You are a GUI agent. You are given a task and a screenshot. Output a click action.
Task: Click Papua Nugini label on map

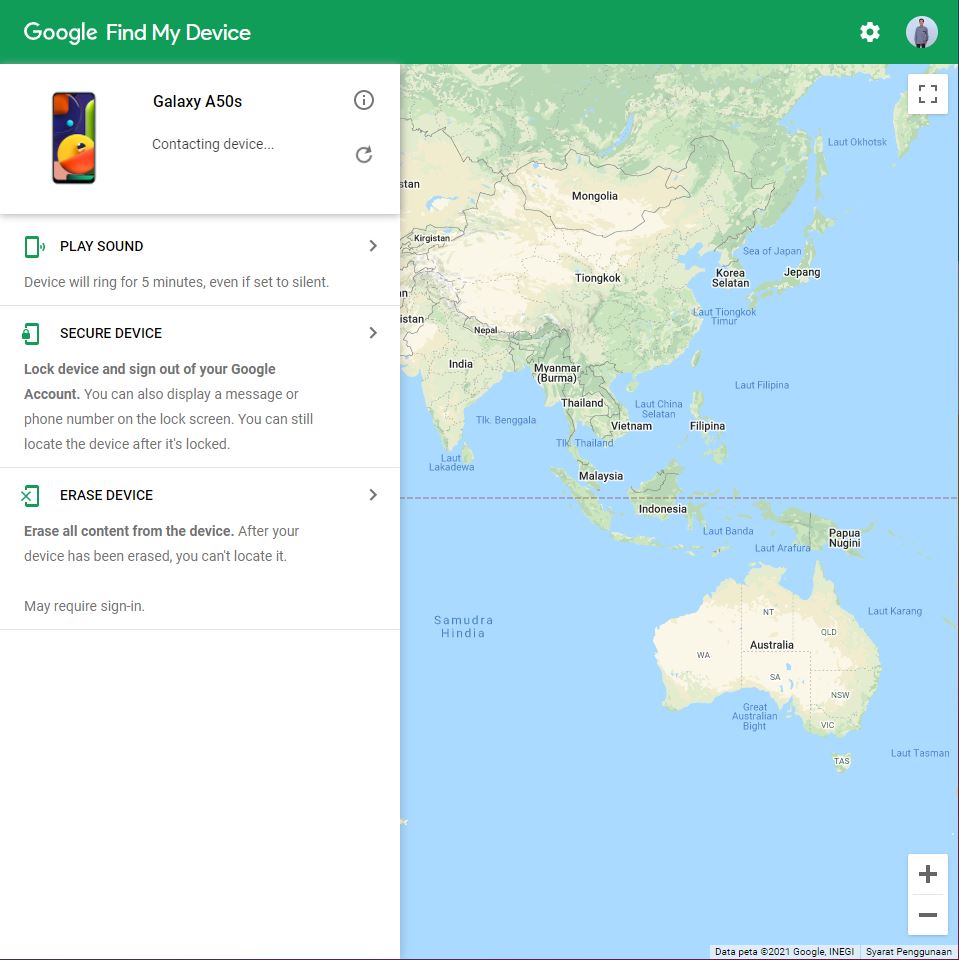coord(844,538)
